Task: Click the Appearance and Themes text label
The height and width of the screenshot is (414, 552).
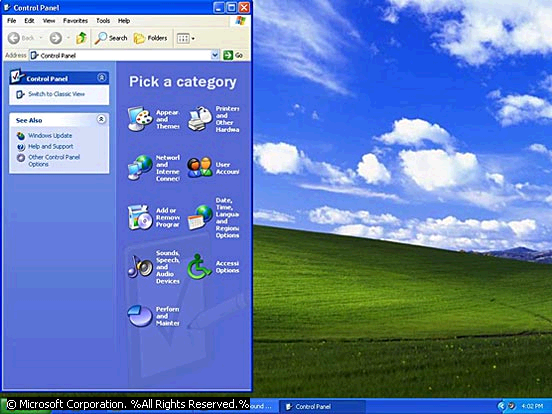Action: click(x=168, y=119)
